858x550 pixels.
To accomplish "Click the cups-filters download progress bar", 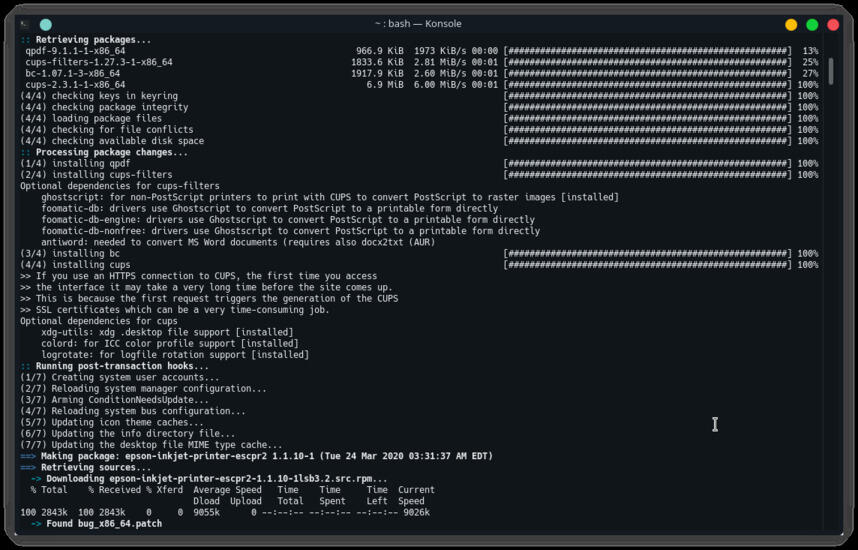I will (647, 62).
